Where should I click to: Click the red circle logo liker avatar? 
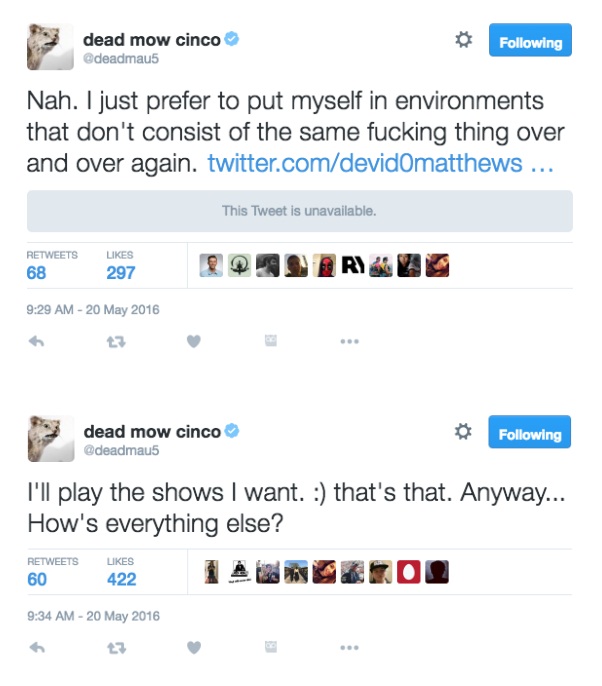click(x=409, y=572)
